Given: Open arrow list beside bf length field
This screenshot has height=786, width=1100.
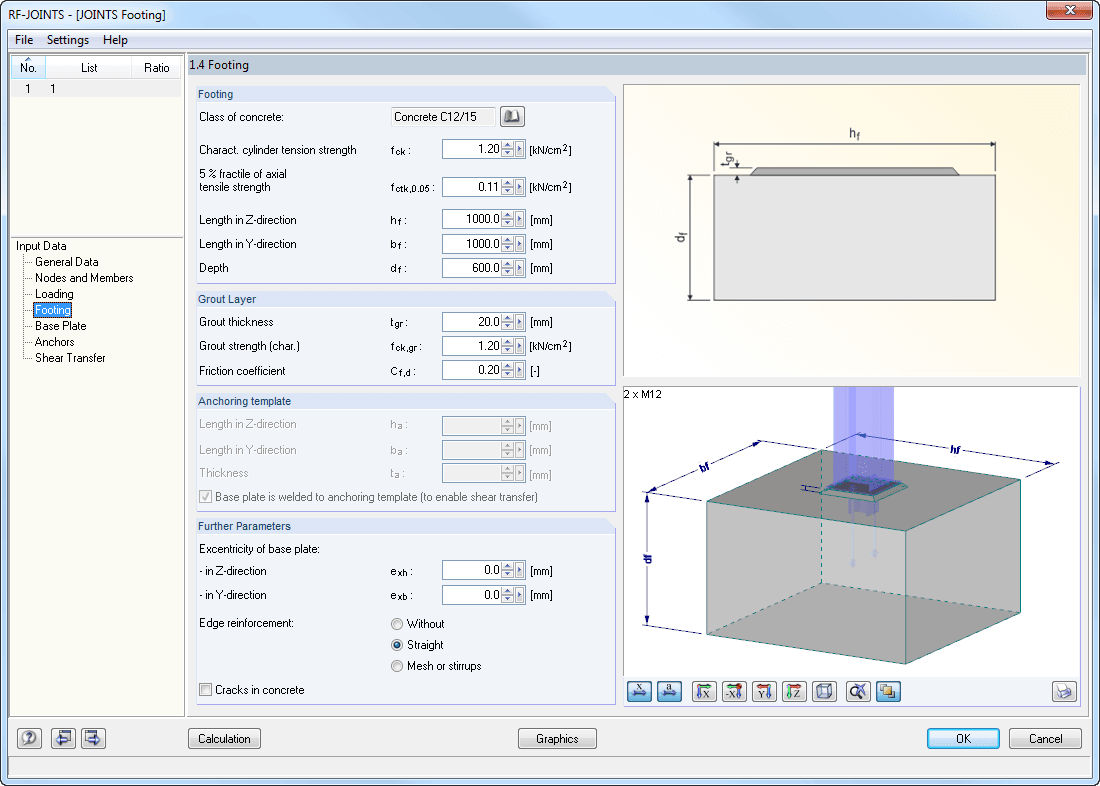Looking at the screenshot, I should coord(520,244).
